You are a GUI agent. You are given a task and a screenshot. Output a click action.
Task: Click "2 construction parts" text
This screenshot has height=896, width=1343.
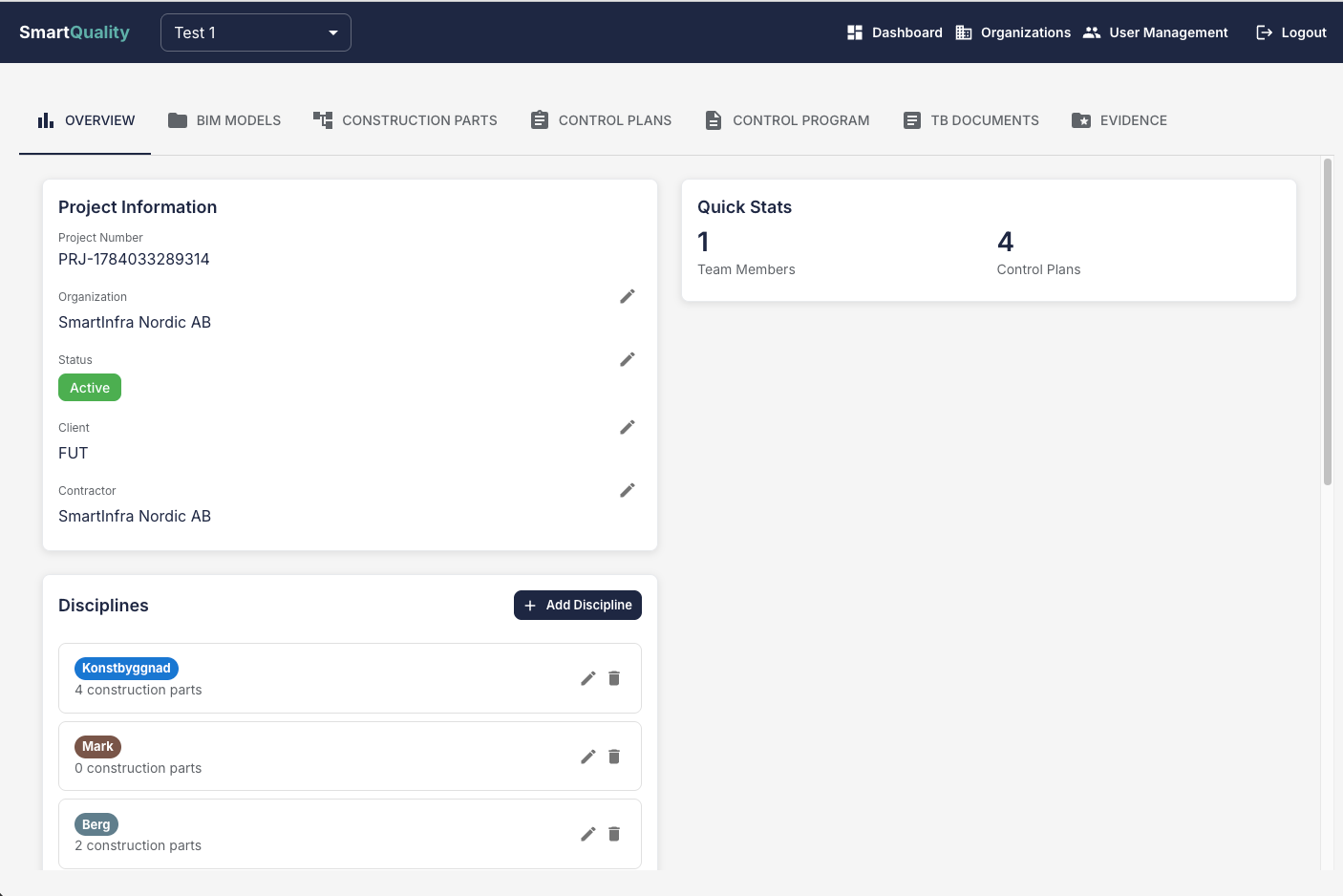coord(139,845)
